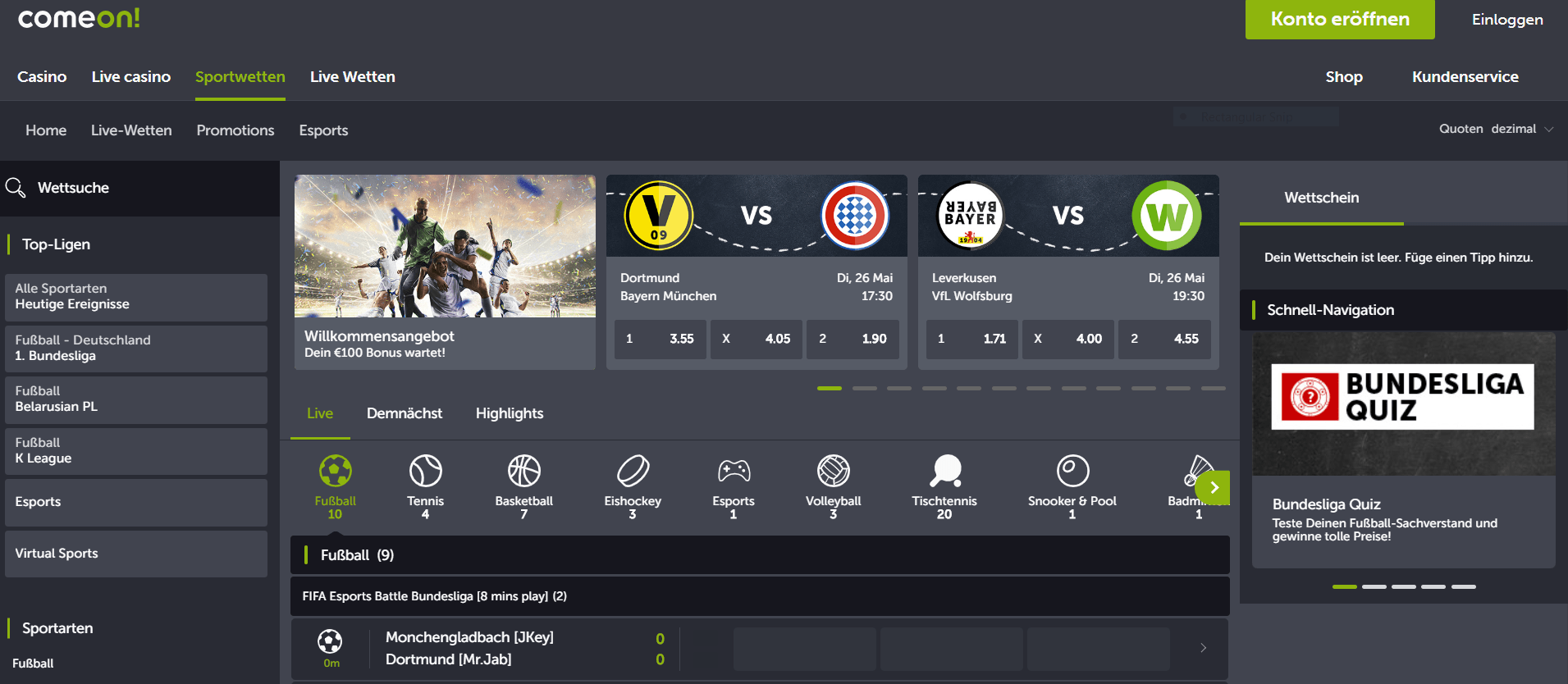Screen dimensions: 1568x684
Task: Open Fußball under Sportarten
Action: point(33,663)
